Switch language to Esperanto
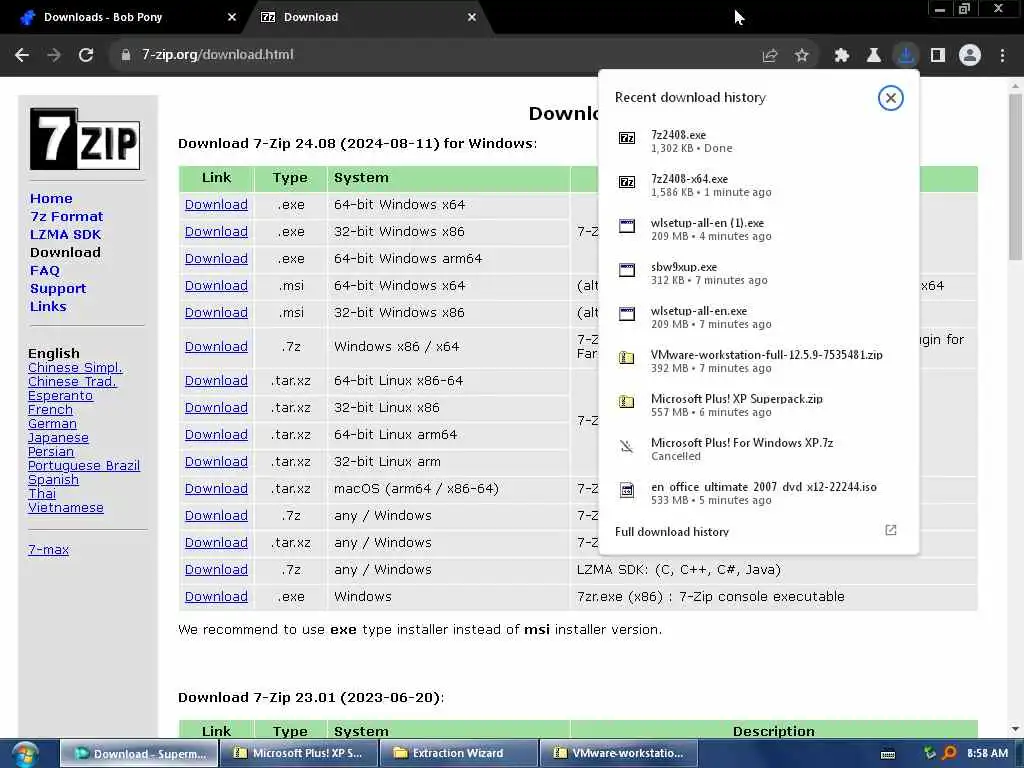The height and width of the screenshot is (768, 1024). point(60,396)
